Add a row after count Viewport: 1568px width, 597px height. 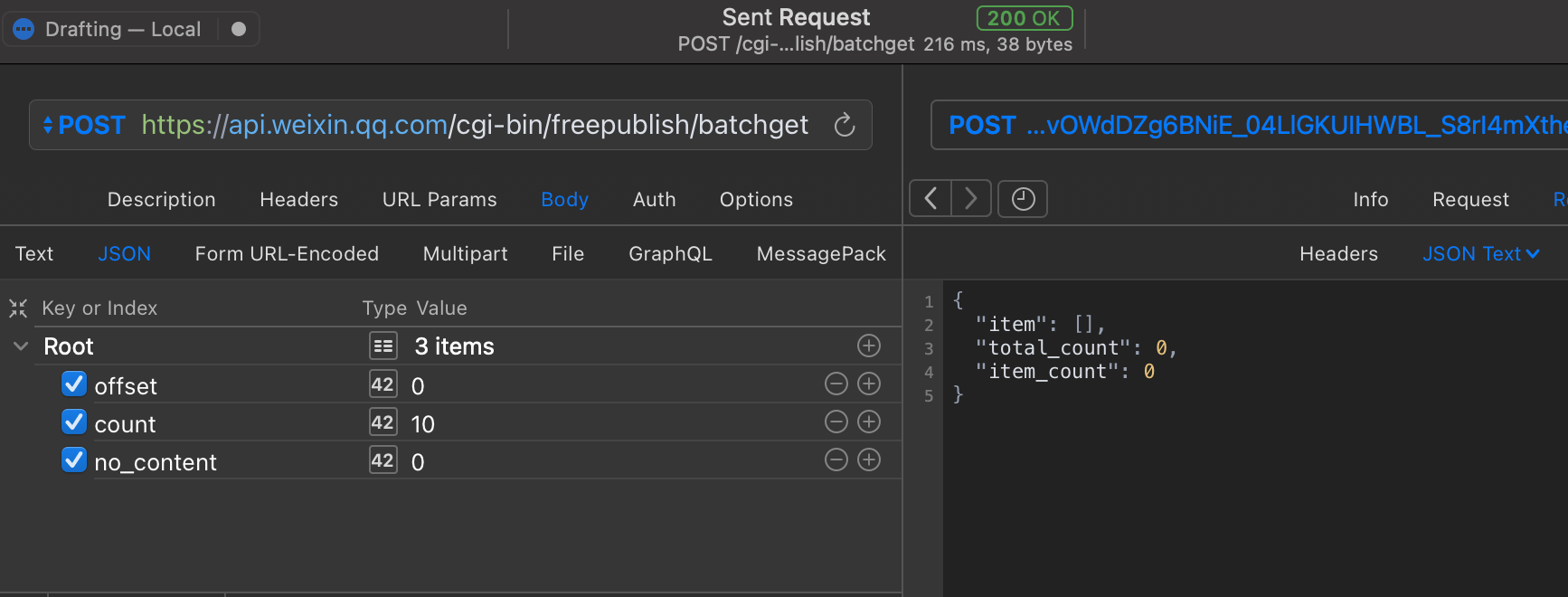(x=868, y=422)
